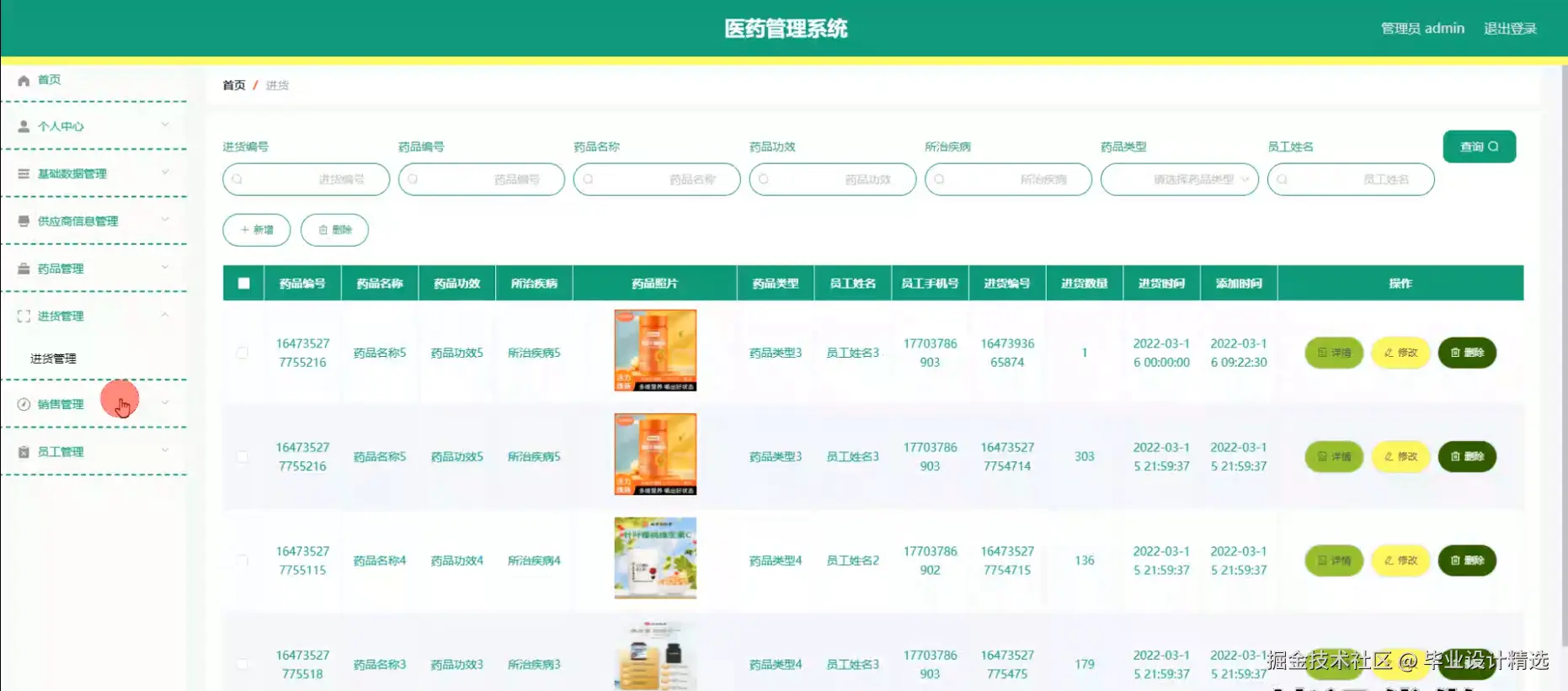This screenshot has height=691, width=1568.
Task: Click search icon inside 药品编号 field
Action: point(413,179)
